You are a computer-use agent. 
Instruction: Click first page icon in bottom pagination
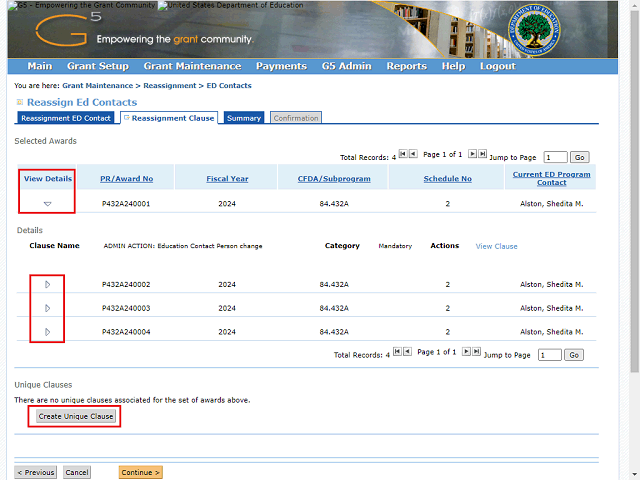coord(397,352)
